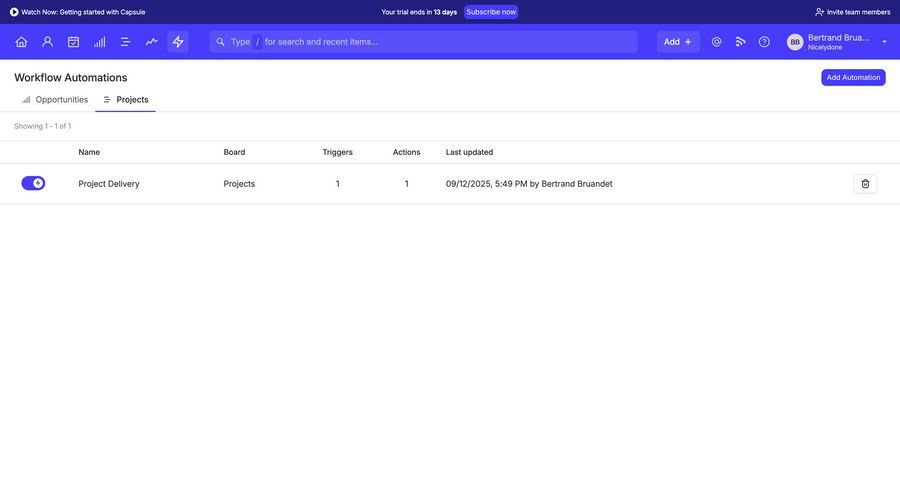
Task: Click the Subscribe now button
Action: pos(491,12)
